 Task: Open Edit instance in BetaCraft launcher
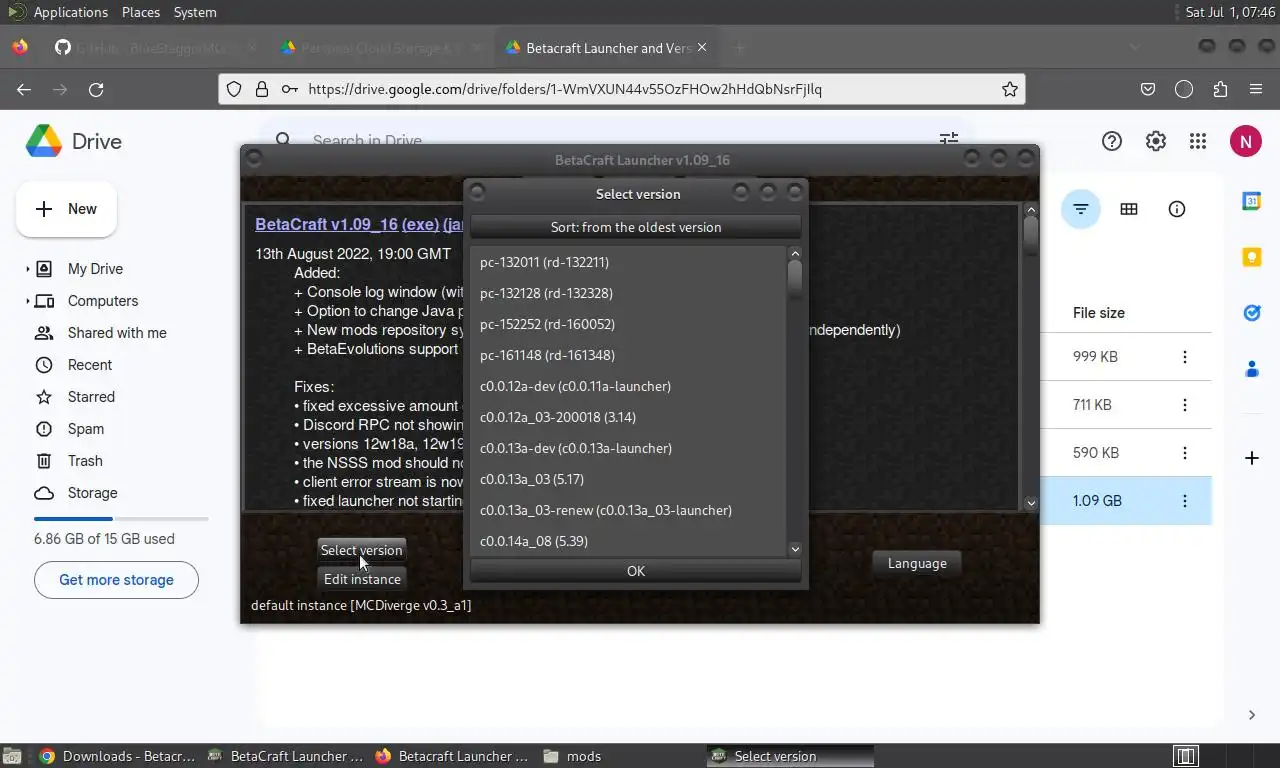[361, 579]
